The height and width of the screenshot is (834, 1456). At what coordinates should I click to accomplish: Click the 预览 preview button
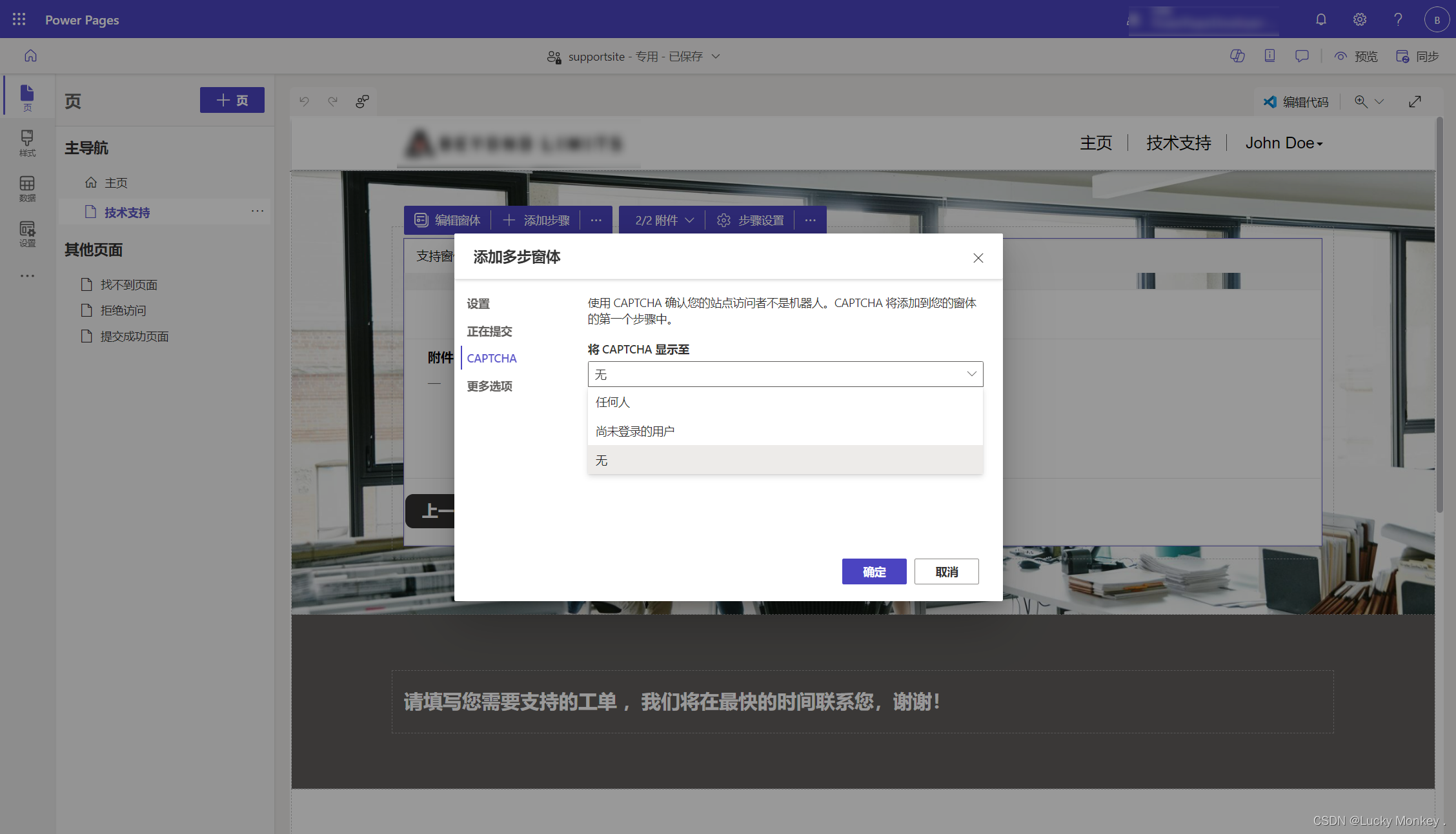(x=1356, y=57)
